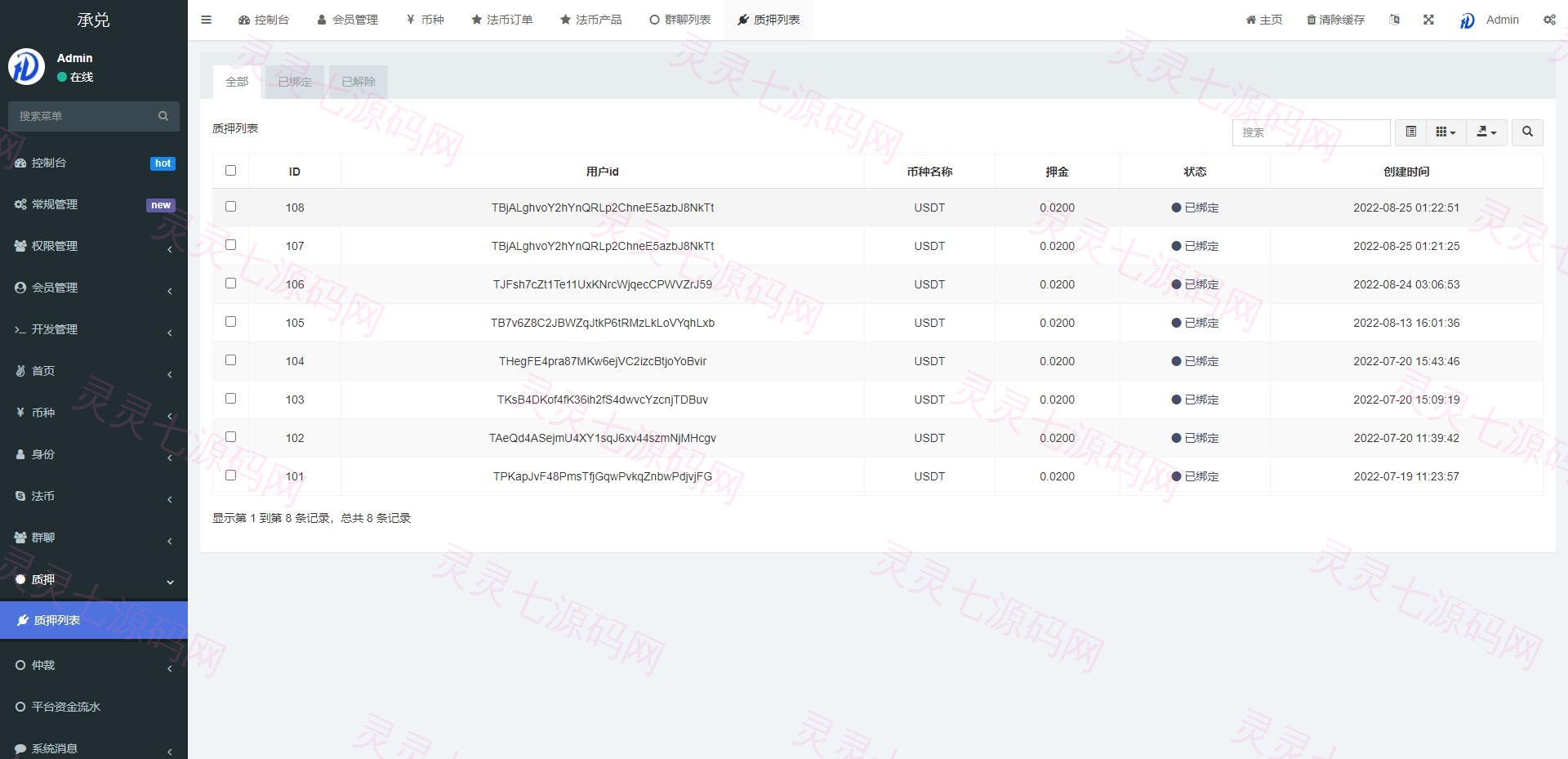Click the group icon beside sidebar 群聊
This screenshot has width=1568, height=759.
[x=20, y=538]
